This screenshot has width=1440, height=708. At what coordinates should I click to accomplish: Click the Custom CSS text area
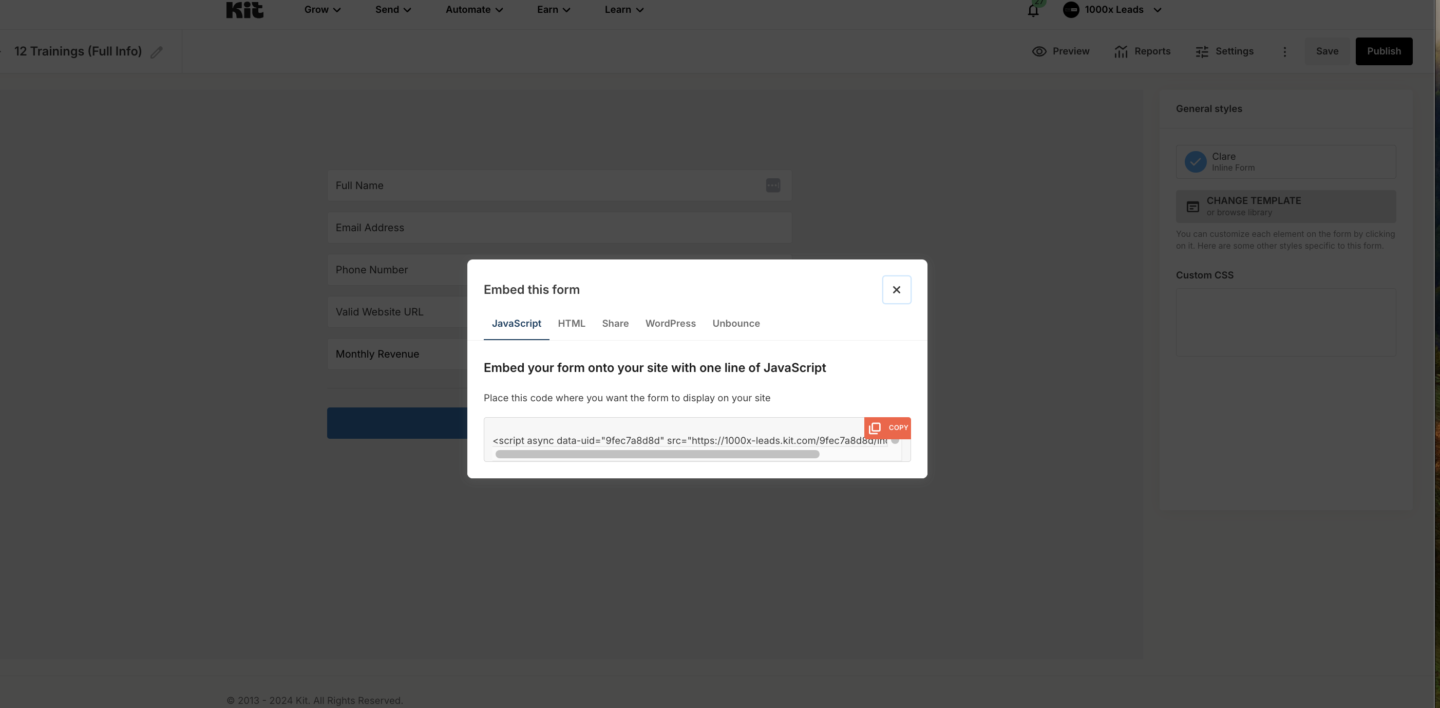(1286, 322)
